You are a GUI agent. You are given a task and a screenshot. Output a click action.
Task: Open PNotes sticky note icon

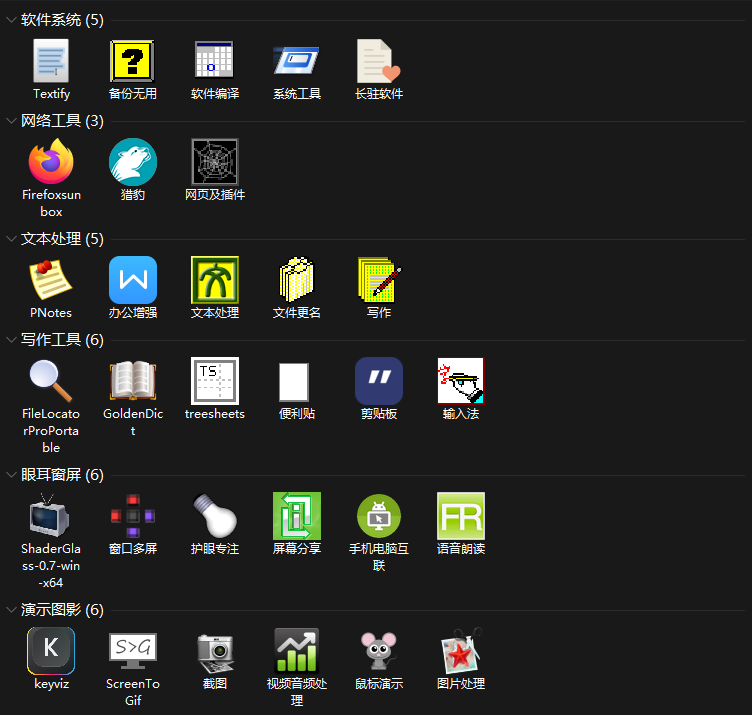click(51, 280)
